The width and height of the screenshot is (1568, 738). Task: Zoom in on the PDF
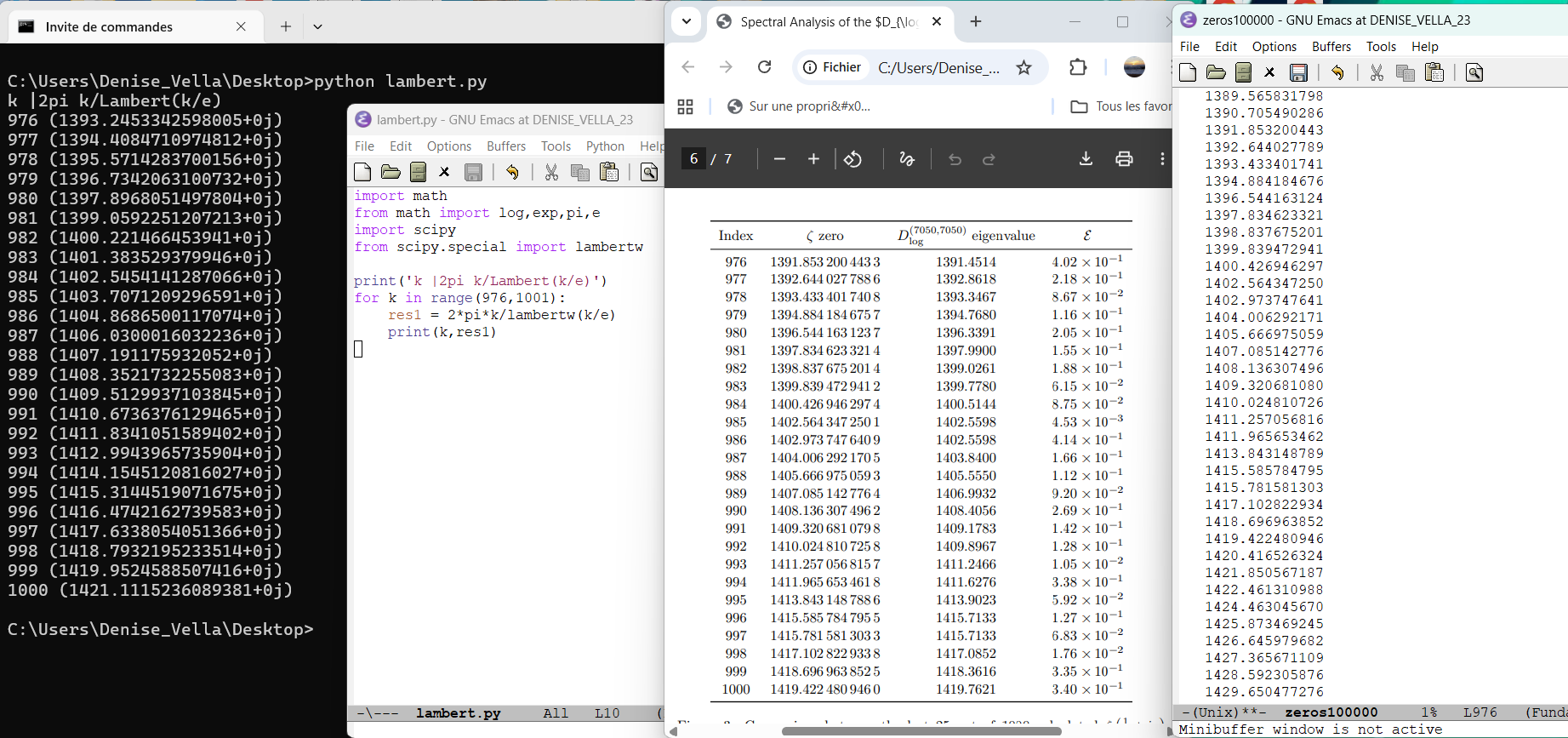813,159
